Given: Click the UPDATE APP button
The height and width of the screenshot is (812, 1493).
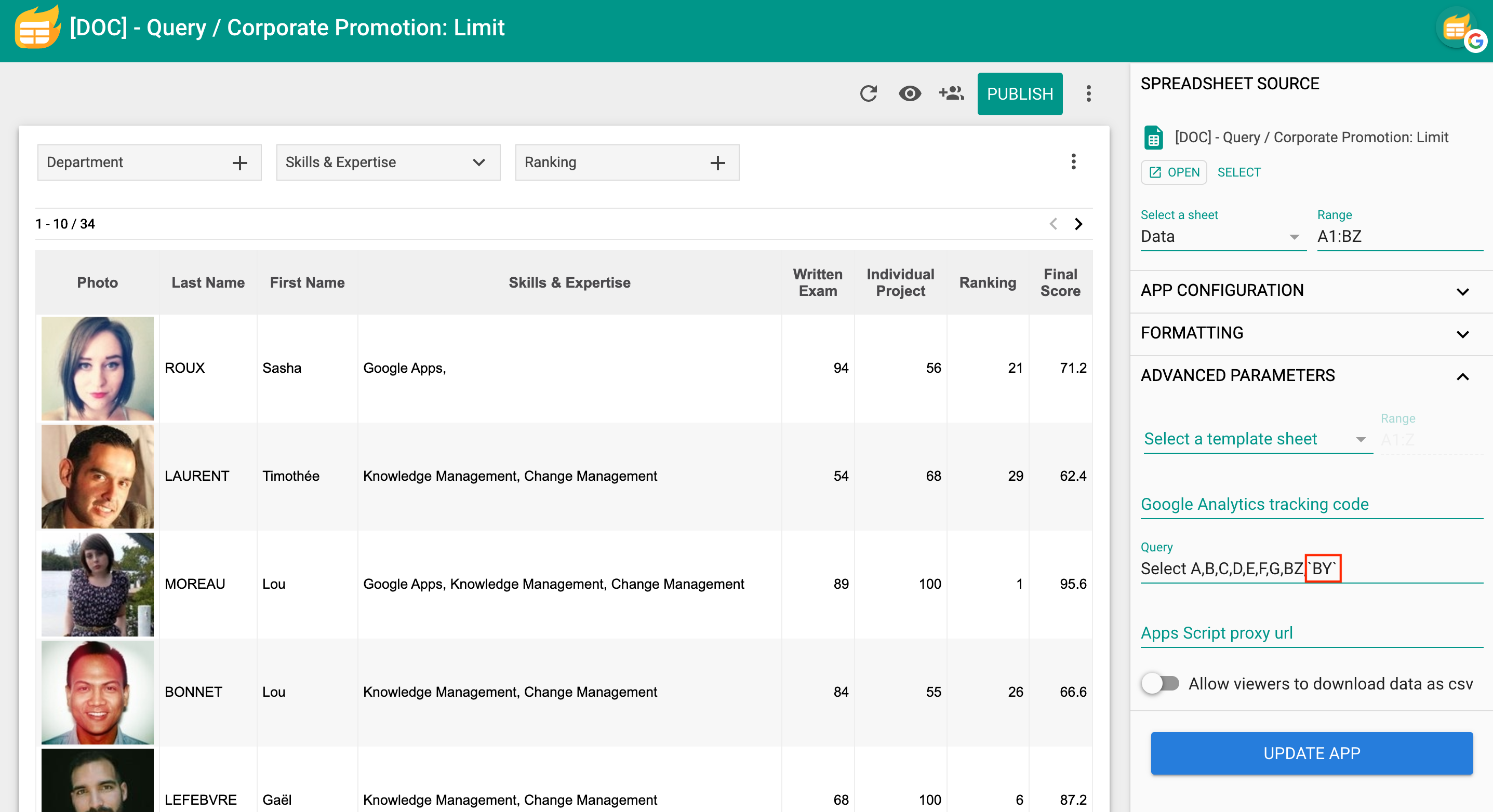Looking at the screenshot, I should (1311, 753).
